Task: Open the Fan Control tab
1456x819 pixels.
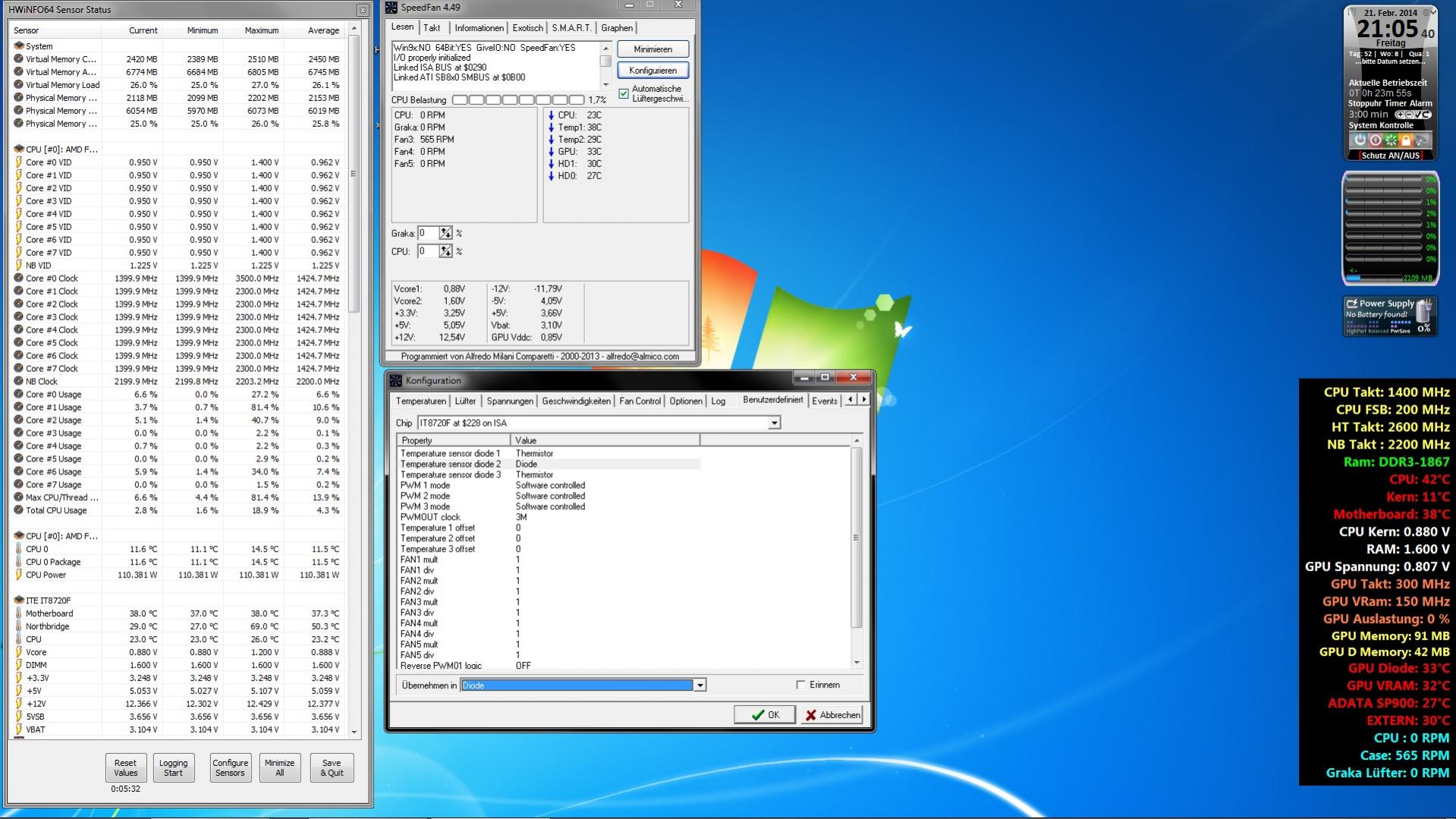Action: 640,401
